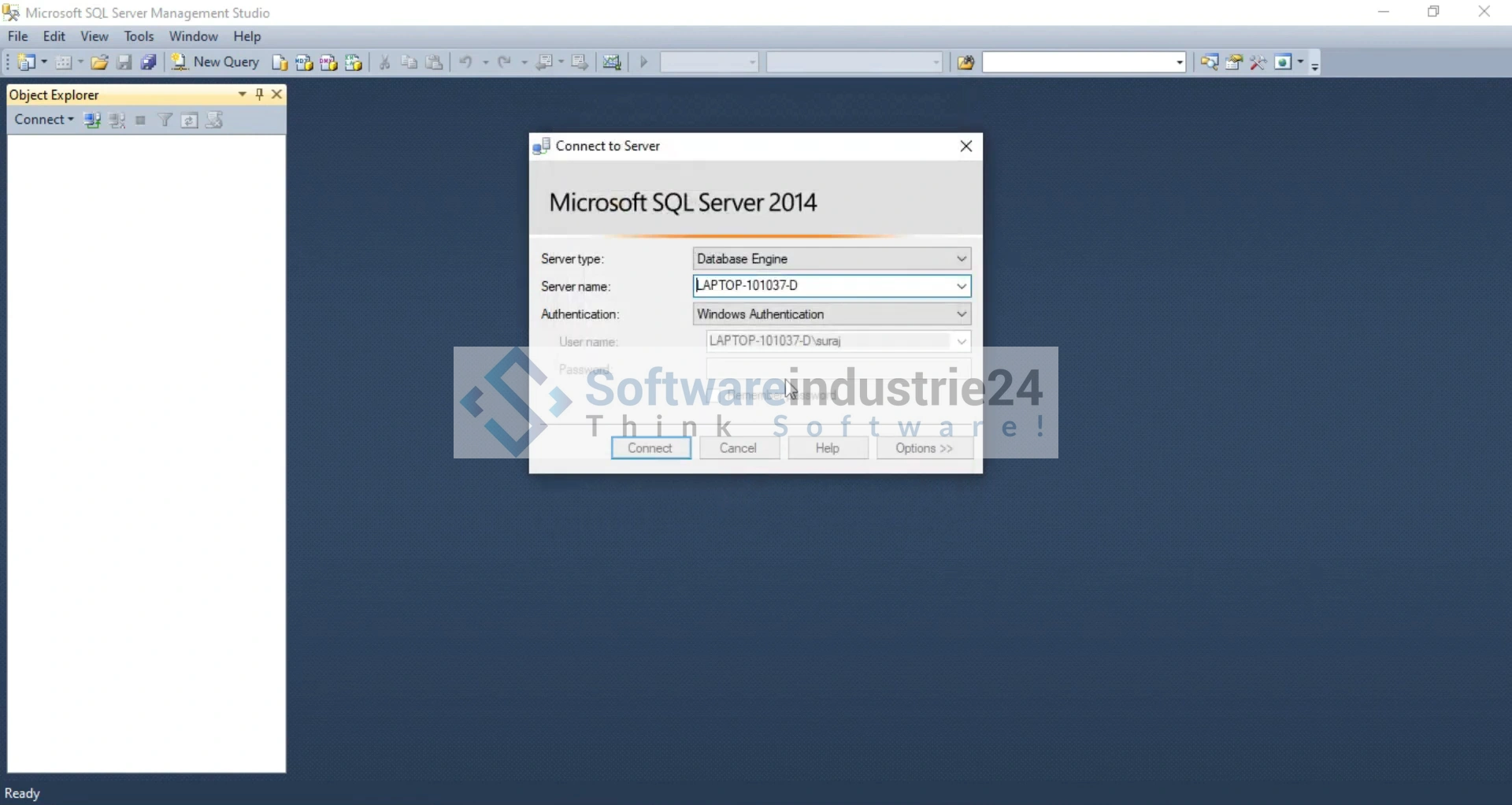Click the Database Engine Query icon
The width and height of the screenshot is (1512, 805).
tap(280, 62)
